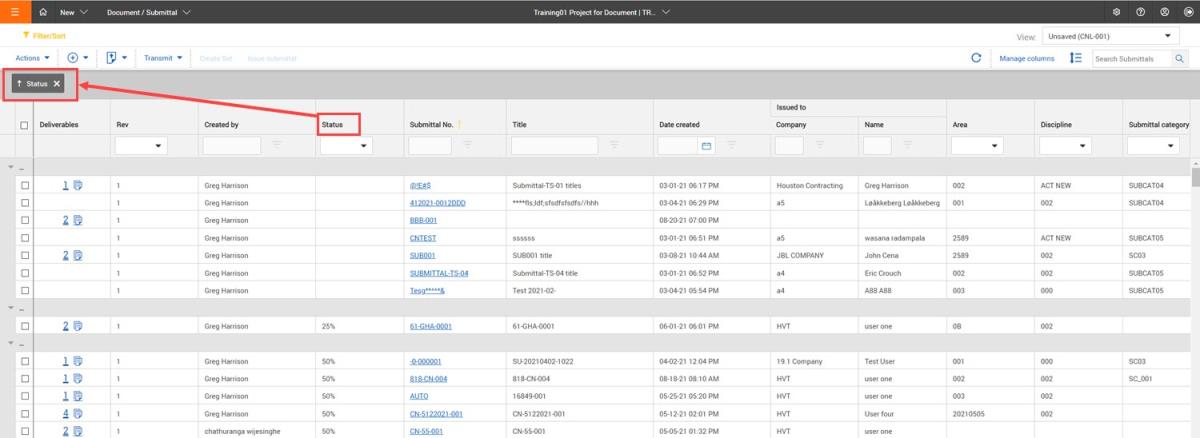Click the Manage columns link

coord(1027,59)
